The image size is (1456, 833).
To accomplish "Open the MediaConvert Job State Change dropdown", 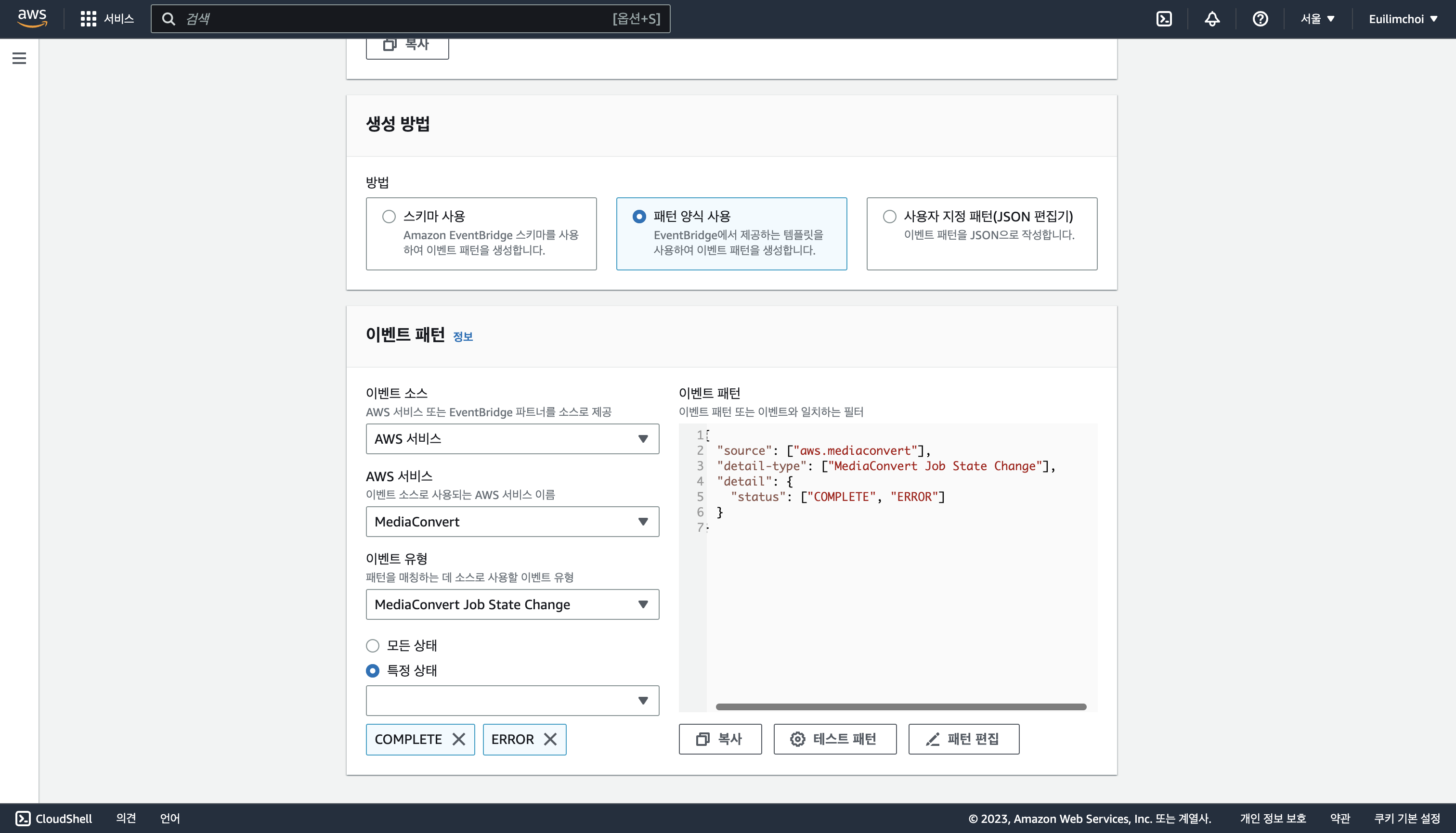I will pyautogui.click(x=512, y=605).
